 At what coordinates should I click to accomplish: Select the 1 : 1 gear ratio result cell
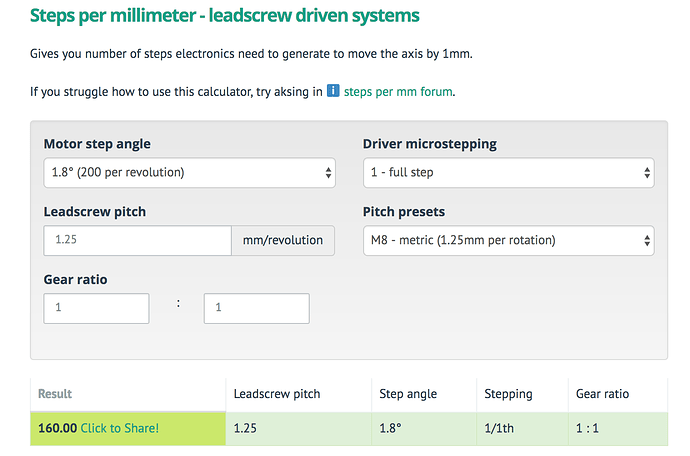590,428
